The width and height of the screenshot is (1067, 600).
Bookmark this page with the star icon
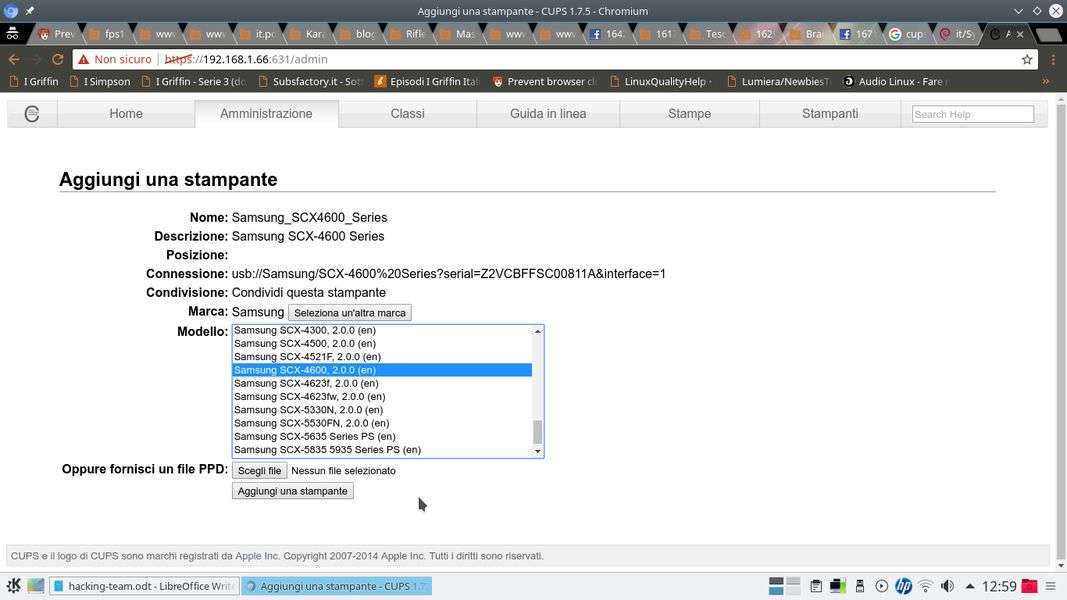click(x=1026, y=59)
